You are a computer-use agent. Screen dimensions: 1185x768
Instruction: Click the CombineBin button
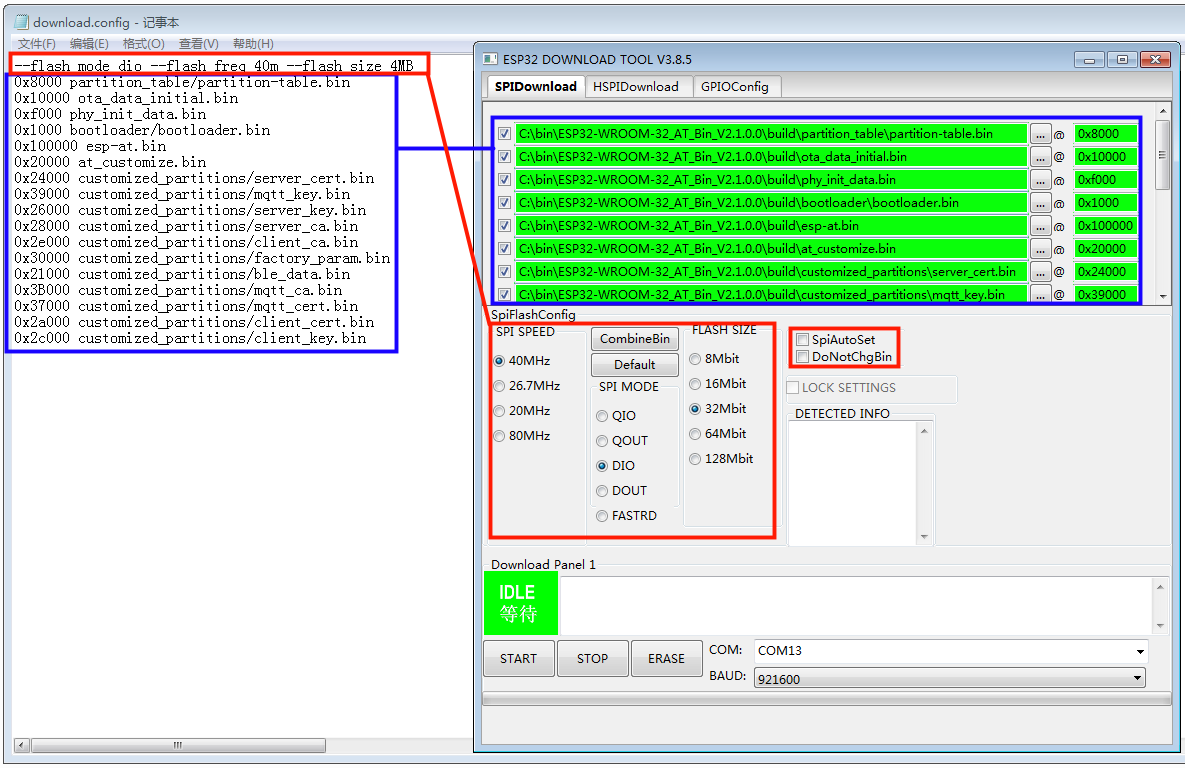(x=634, y=339)
